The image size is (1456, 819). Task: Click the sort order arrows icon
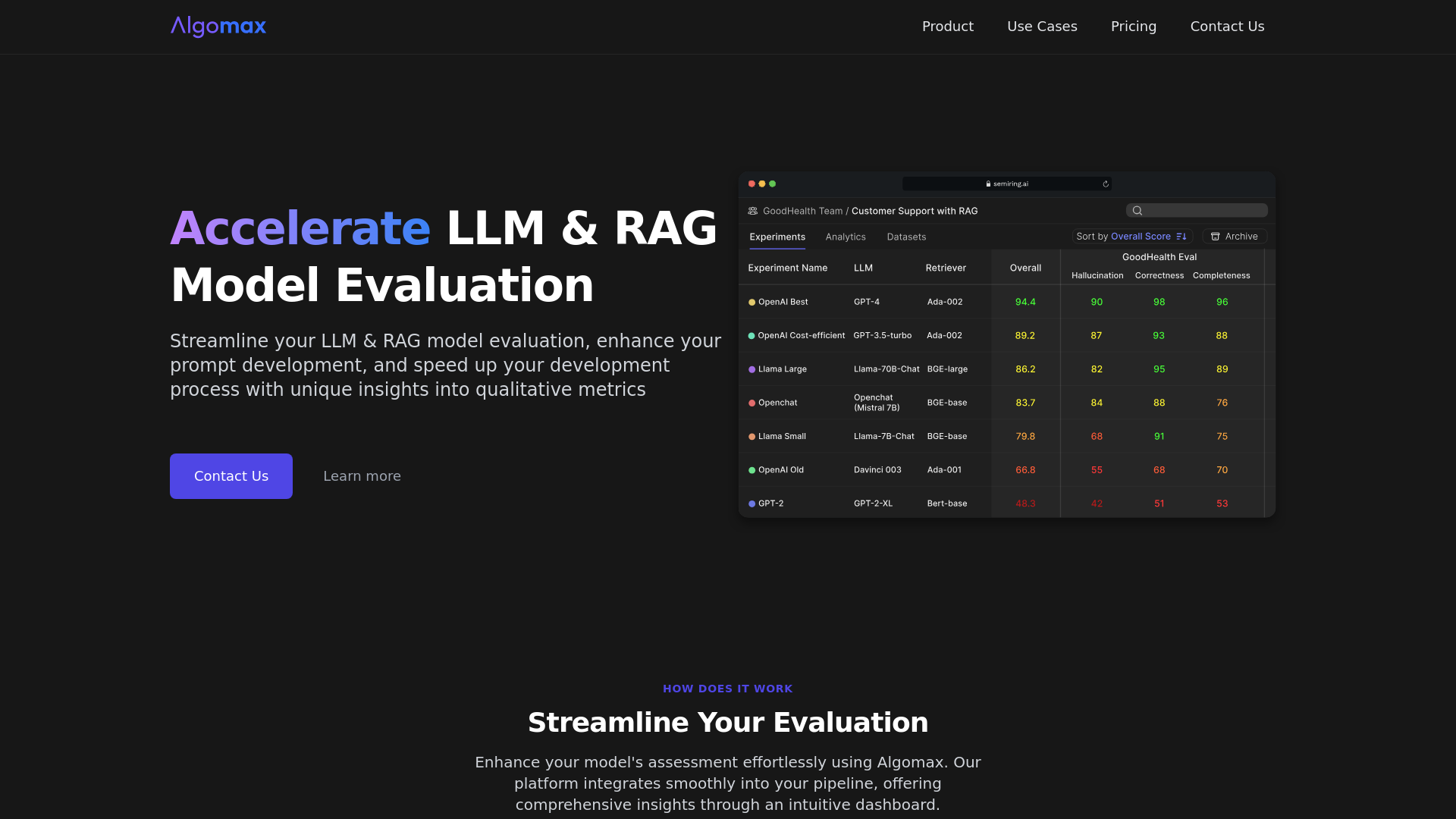tap(1181, 237)
